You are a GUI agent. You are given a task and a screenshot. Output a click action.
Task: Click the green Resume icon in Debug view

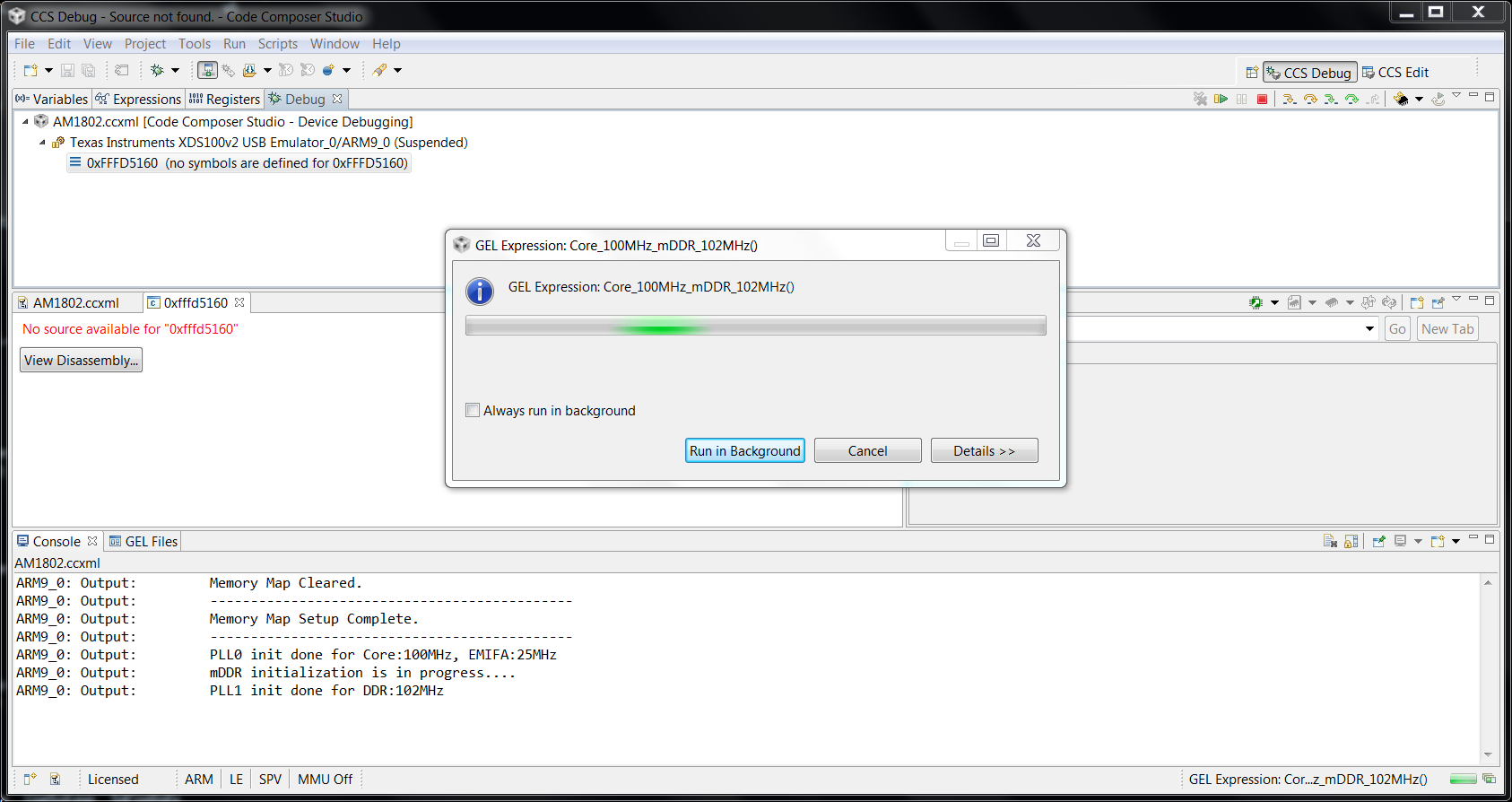pos(1221,99)
